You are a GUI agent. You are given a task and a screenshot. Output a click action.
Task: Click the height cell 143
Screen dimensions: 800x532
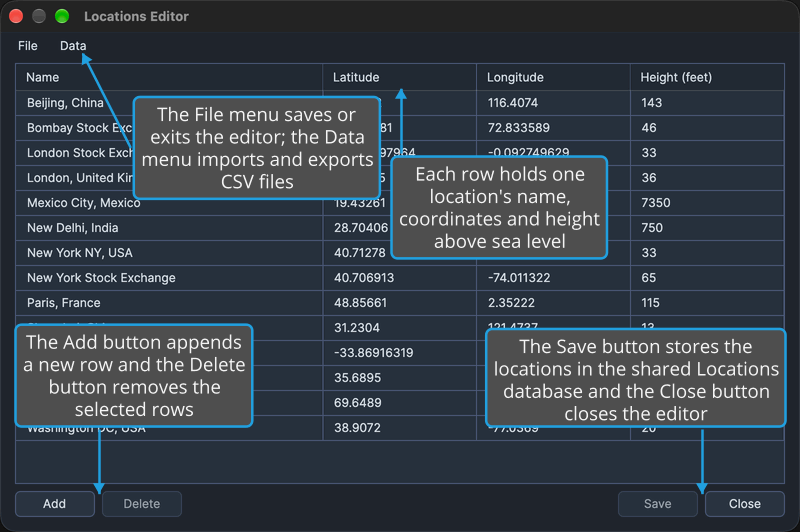707,103
